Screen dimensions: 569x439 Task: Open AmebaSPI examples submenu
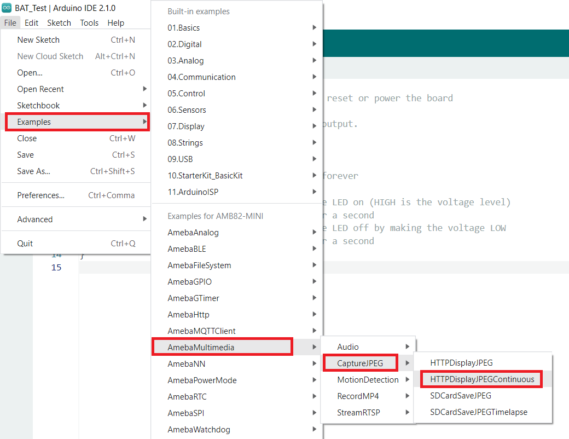click(x=237, y=413)
